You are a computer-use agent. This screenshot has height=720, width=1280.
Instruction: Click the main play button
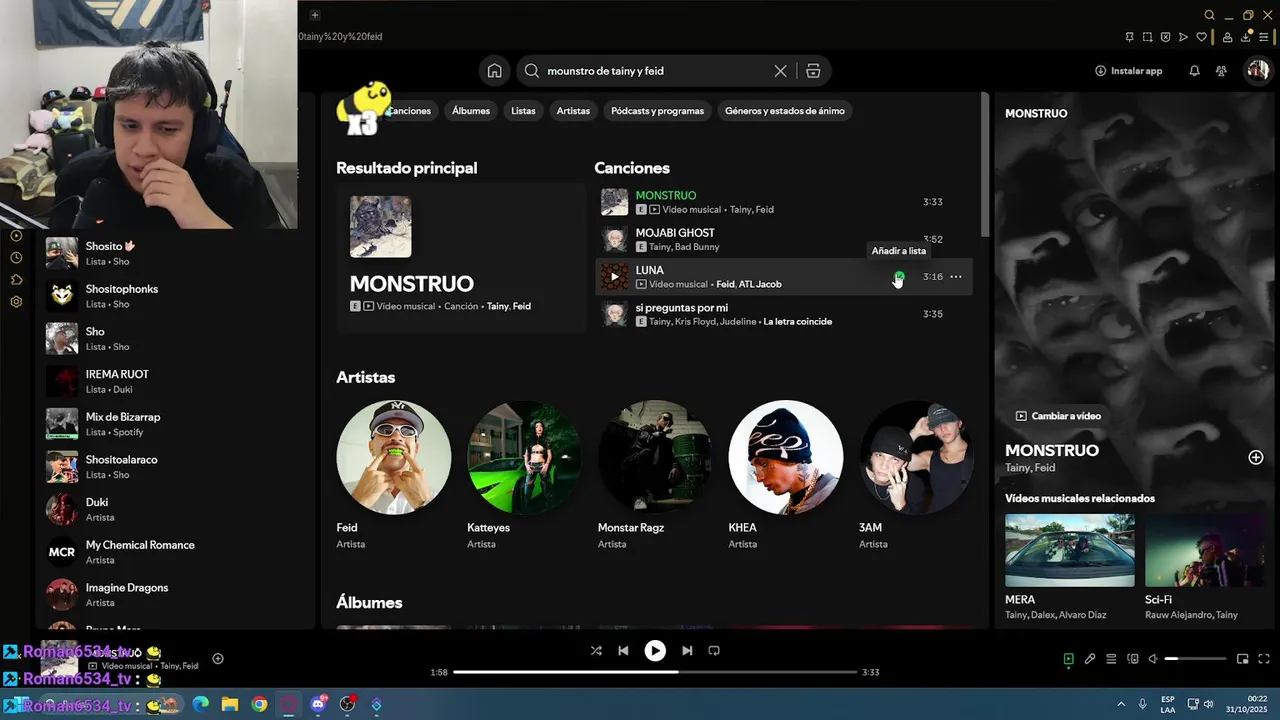(655, 650)
